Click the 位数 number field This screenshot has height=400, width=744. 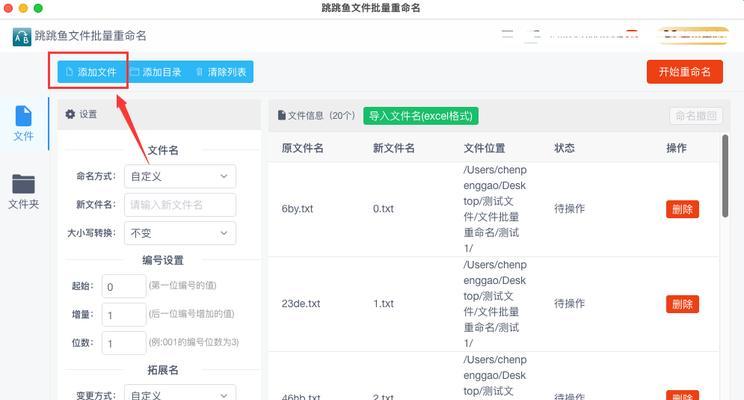[x=124, y=343]
